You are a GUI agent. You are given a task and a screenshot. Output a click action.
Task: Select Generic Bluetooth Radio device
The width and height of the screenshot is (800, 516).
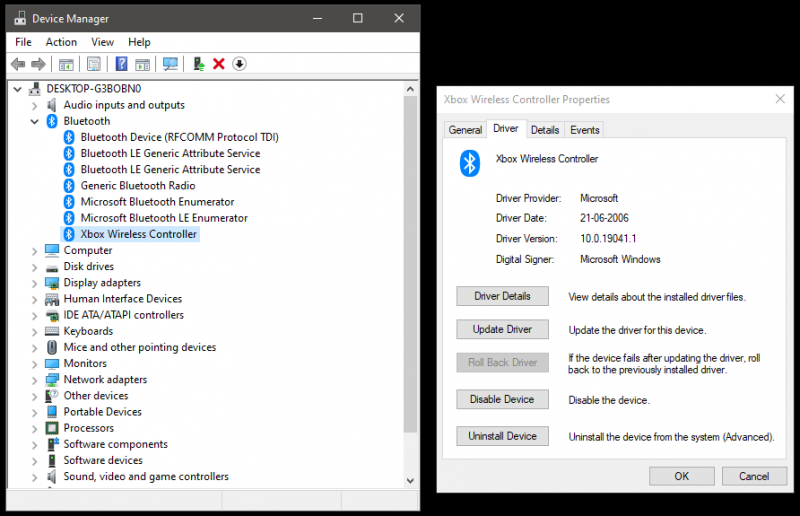click(138, 186)
